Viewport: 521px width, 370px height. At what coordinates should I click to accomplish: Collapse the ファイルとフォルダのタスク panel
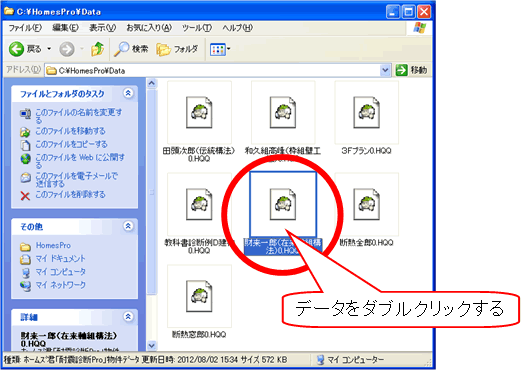click(x=128, y=93)
